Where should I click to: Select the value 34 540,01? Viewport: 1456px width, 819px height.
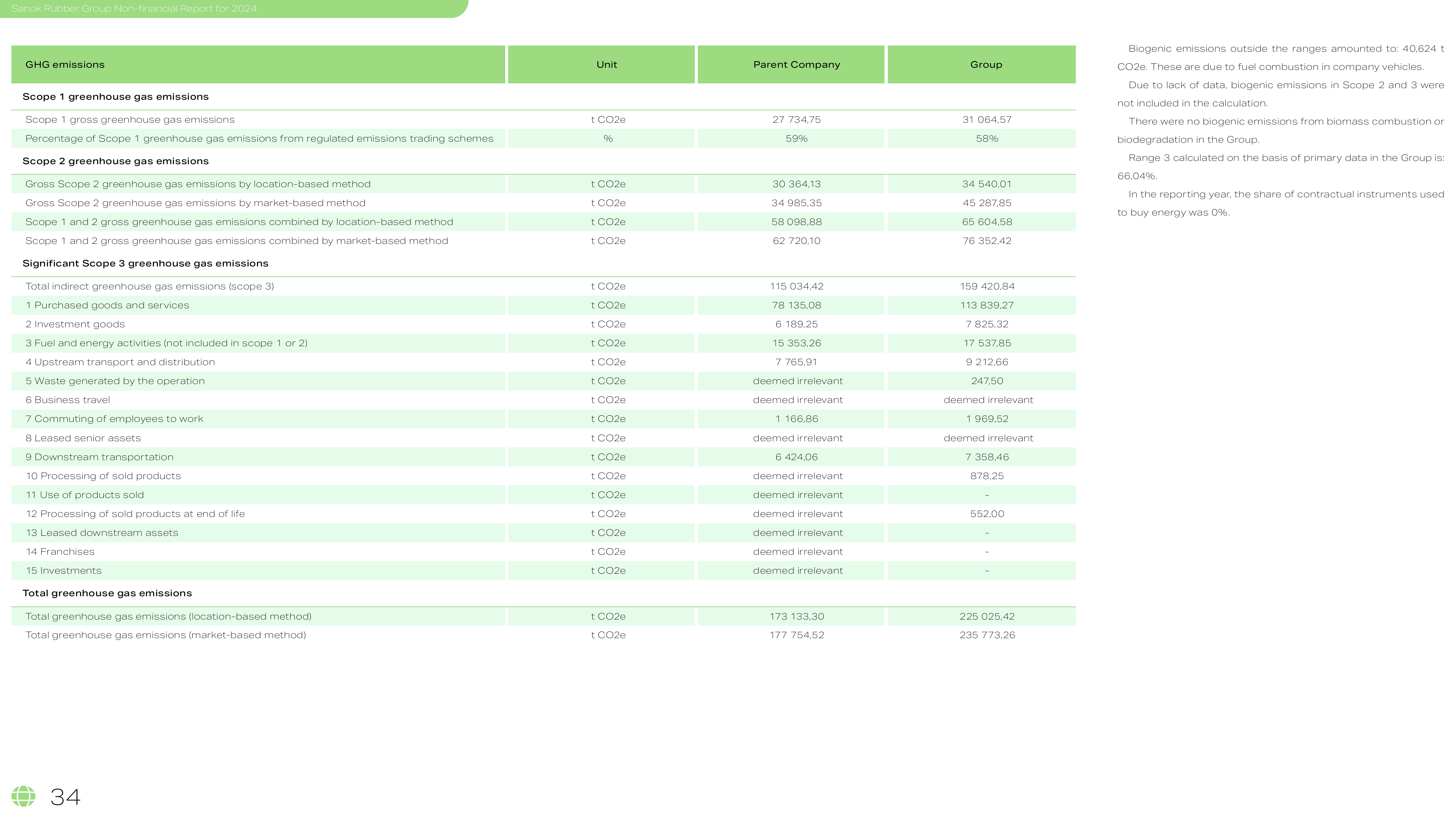pos(987,184)
